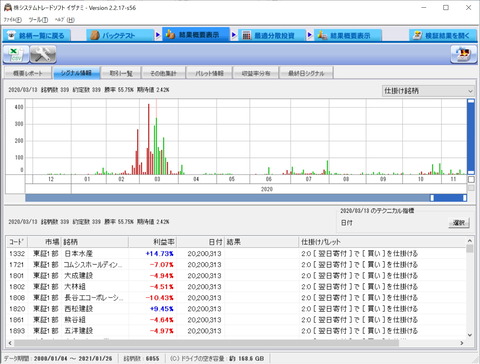Switch to the 取引一覧 tab
Viewport: 480px width, 364px height.
point(121,73)
